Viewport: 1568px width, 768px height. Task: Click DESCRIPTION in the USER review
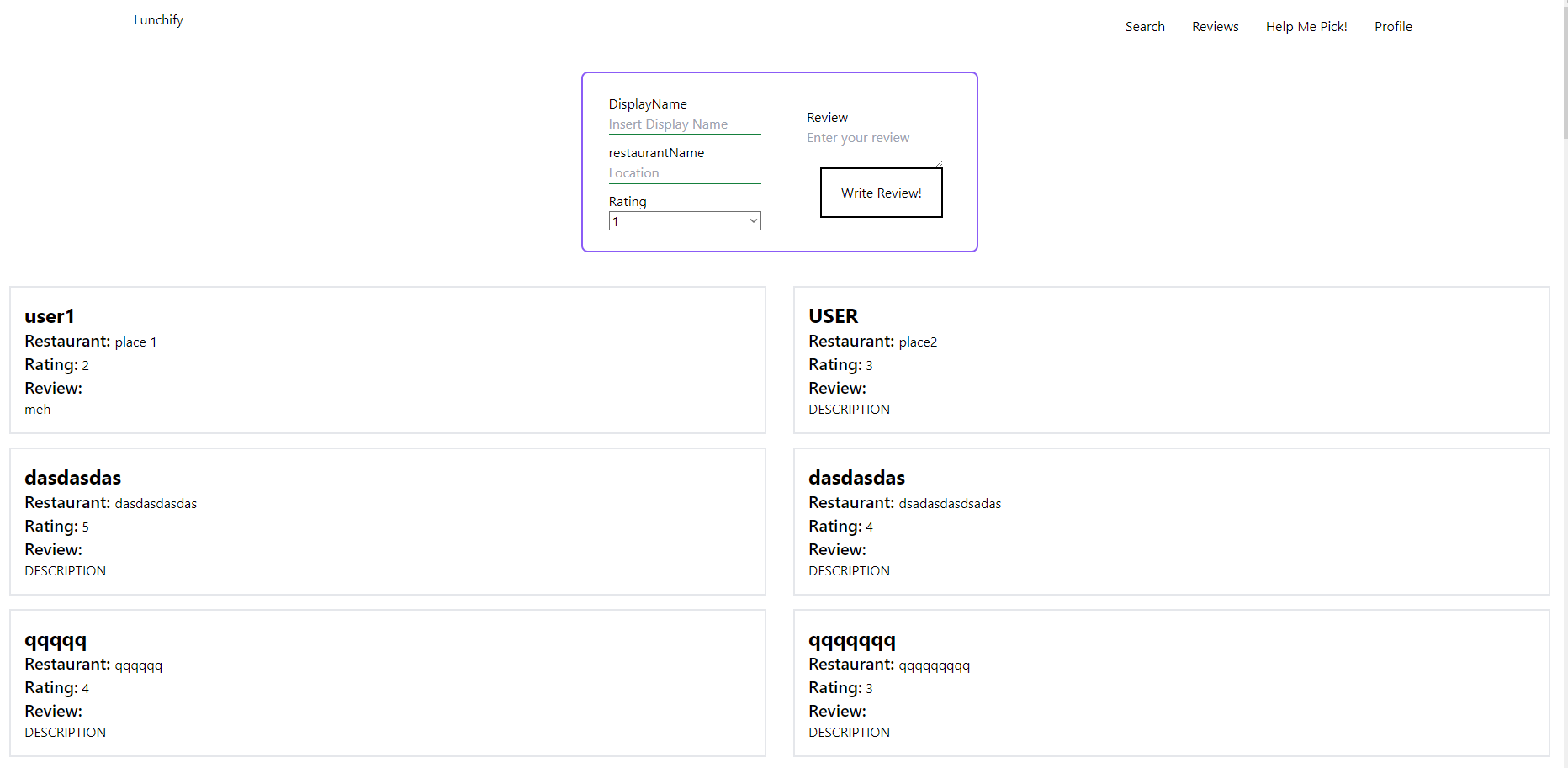coord(849,410)
